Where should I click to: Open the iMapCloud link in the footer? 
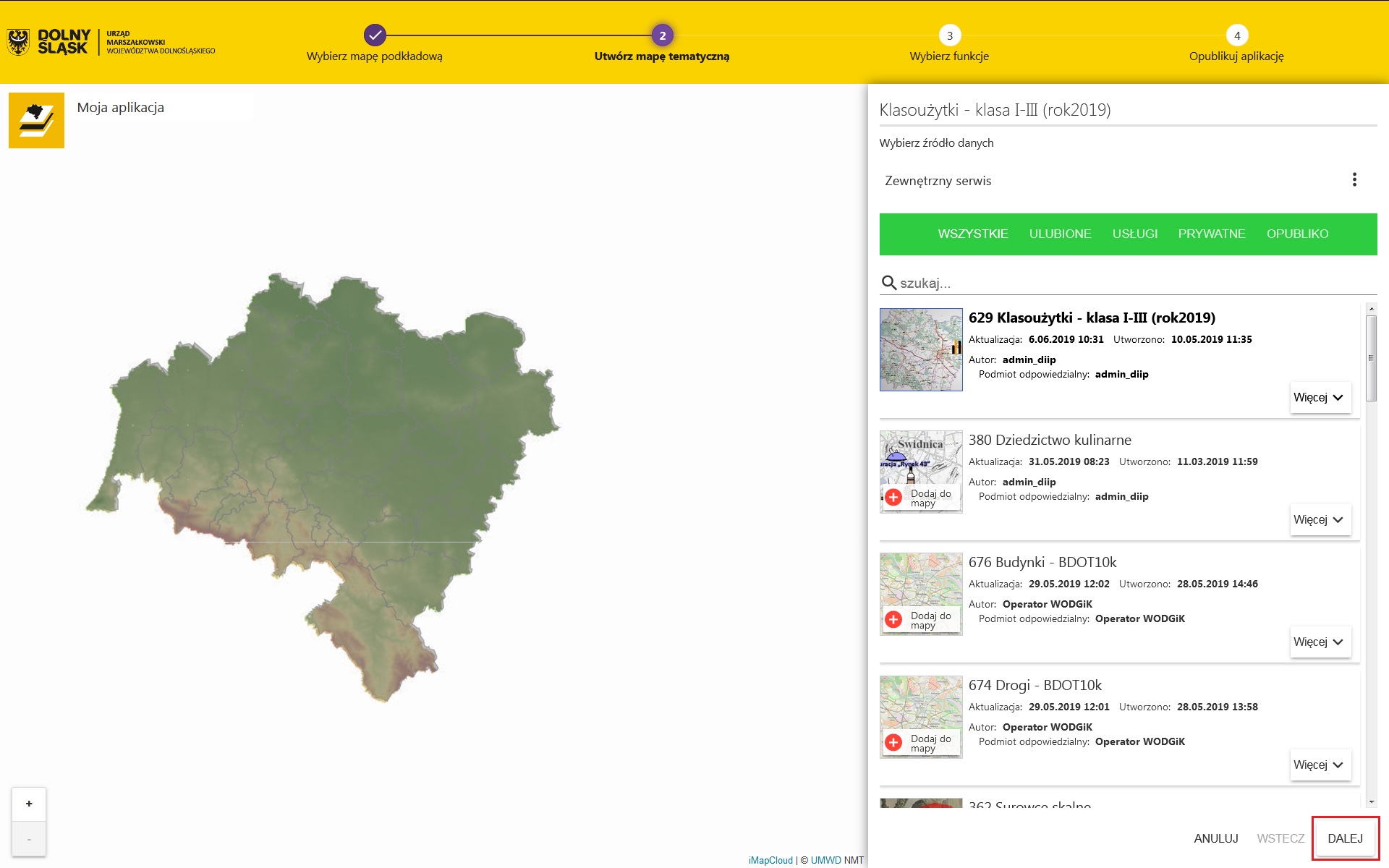click(x=770, y=860)
